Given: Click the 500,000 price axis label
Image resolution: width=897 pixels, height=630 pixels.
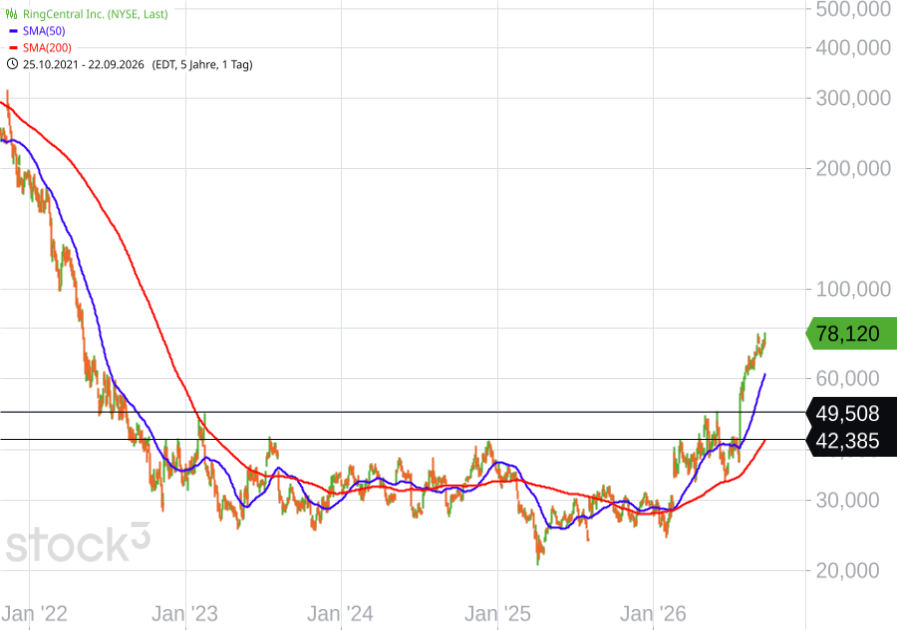Looking at the screenshot, I should tap(853, 9).
